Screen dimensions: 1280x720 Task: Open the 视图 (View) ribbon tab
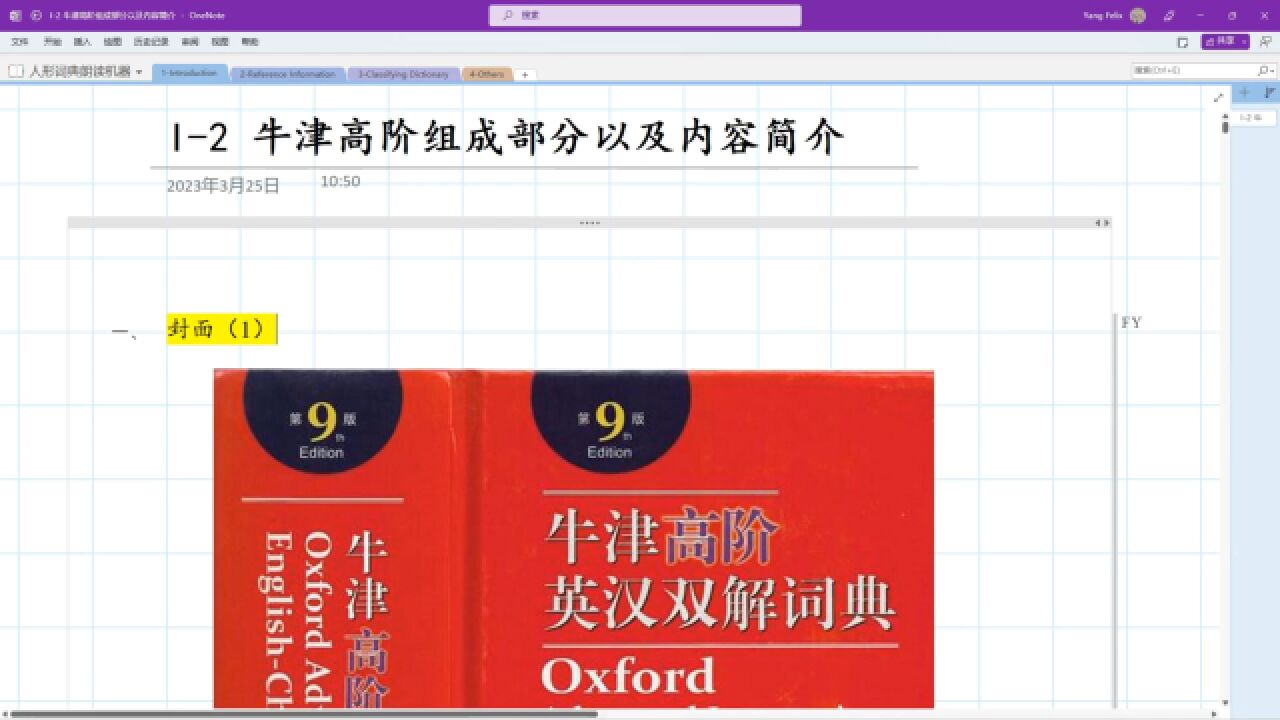220,42
